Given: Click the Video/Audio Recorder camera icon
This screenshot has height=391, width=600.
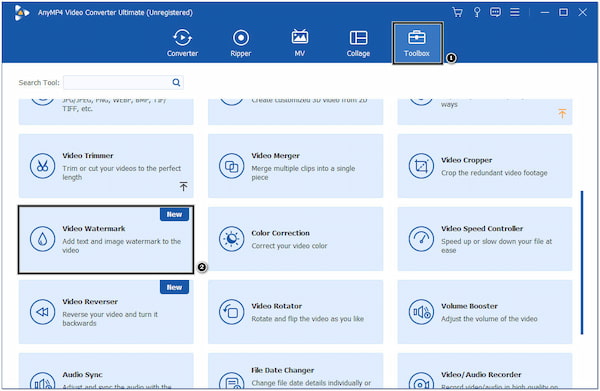Looking at the screenshot, I should [421, 381].
